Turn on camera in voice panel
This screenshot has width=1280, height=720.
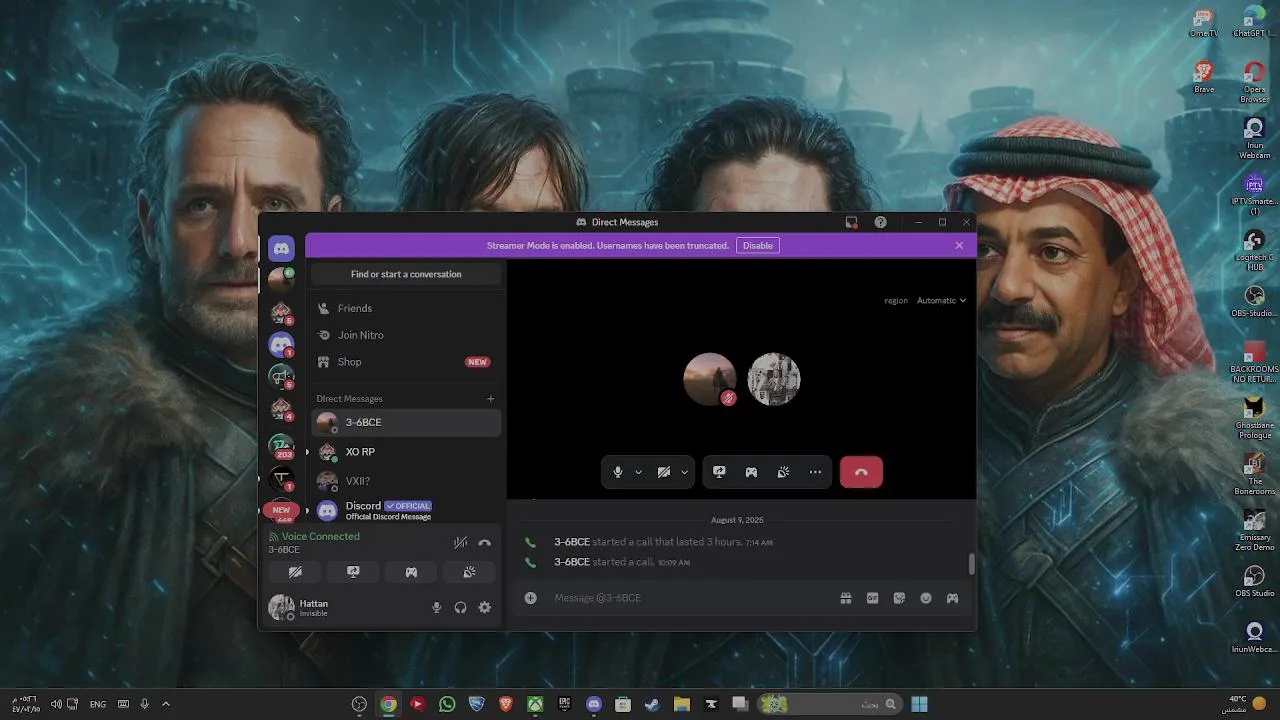point(295,572)
